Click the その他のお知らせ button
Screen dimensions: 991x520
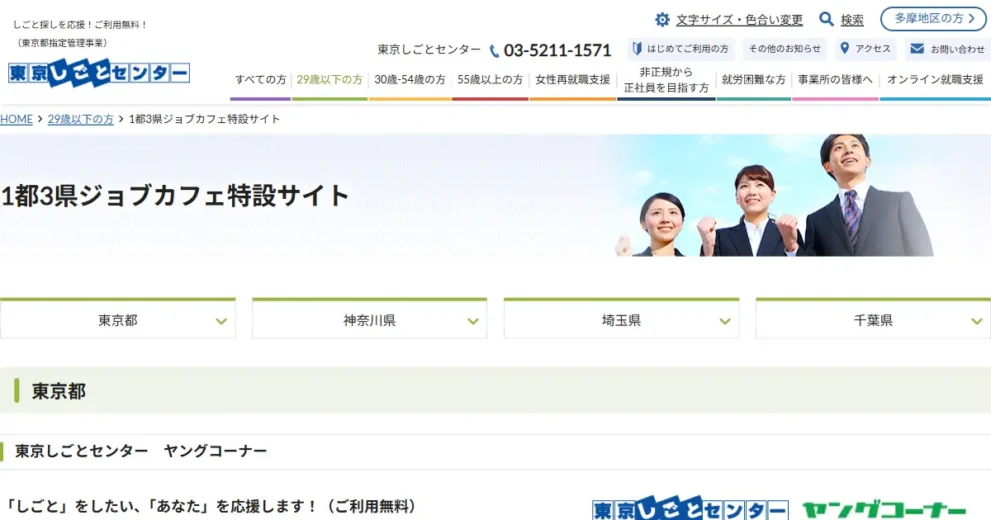click(x=785, y=49)
